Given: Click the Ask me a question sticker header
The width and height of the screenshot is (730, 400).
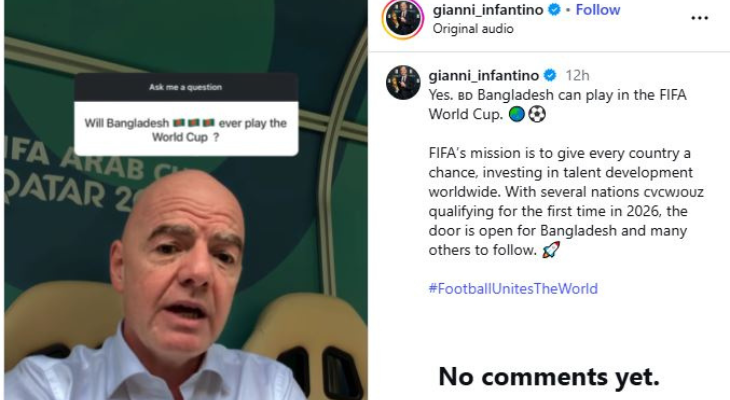Looking at the screenshot, I should coord(186,87).
